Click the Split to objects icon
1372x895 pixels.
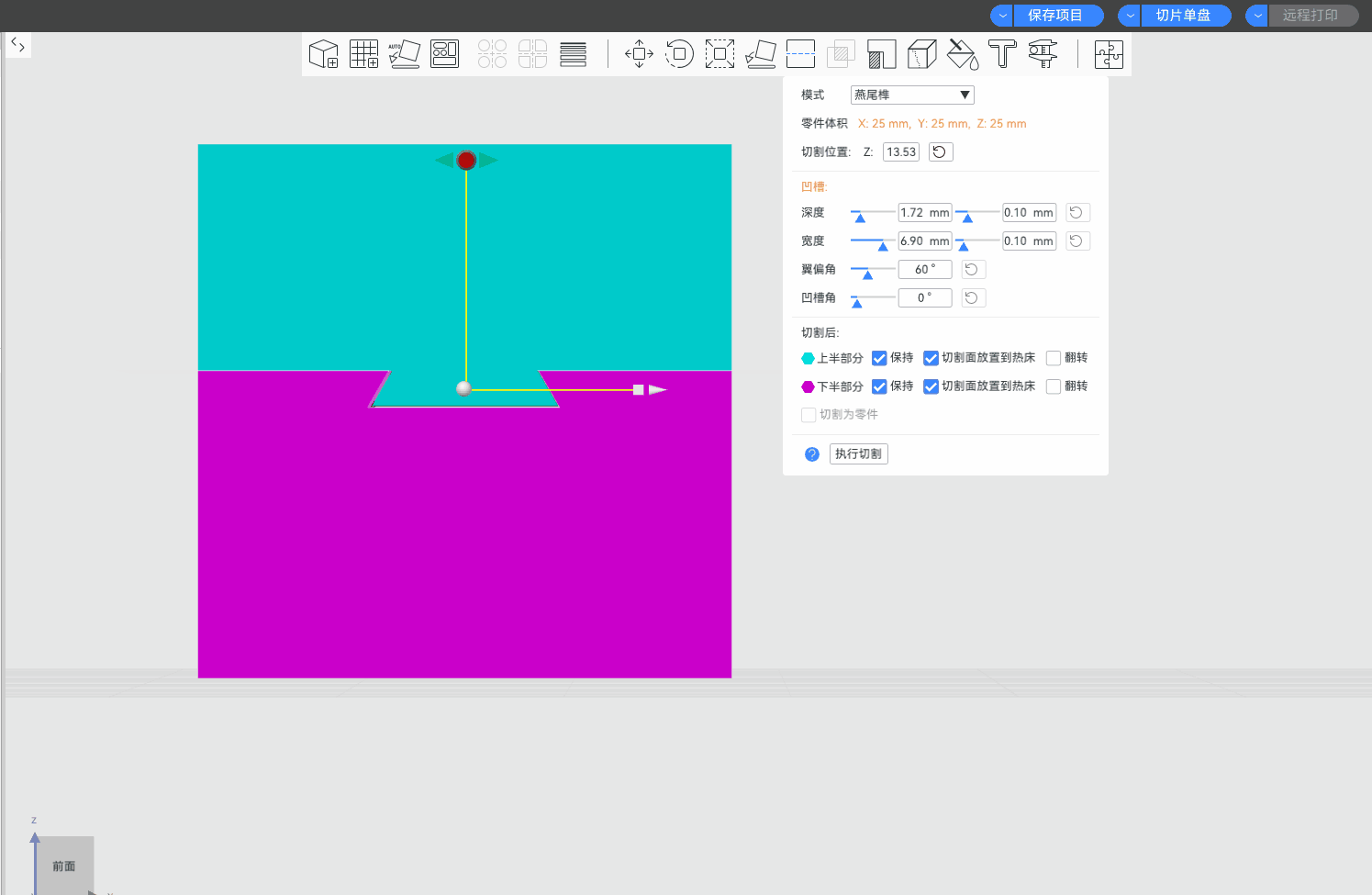492,54
